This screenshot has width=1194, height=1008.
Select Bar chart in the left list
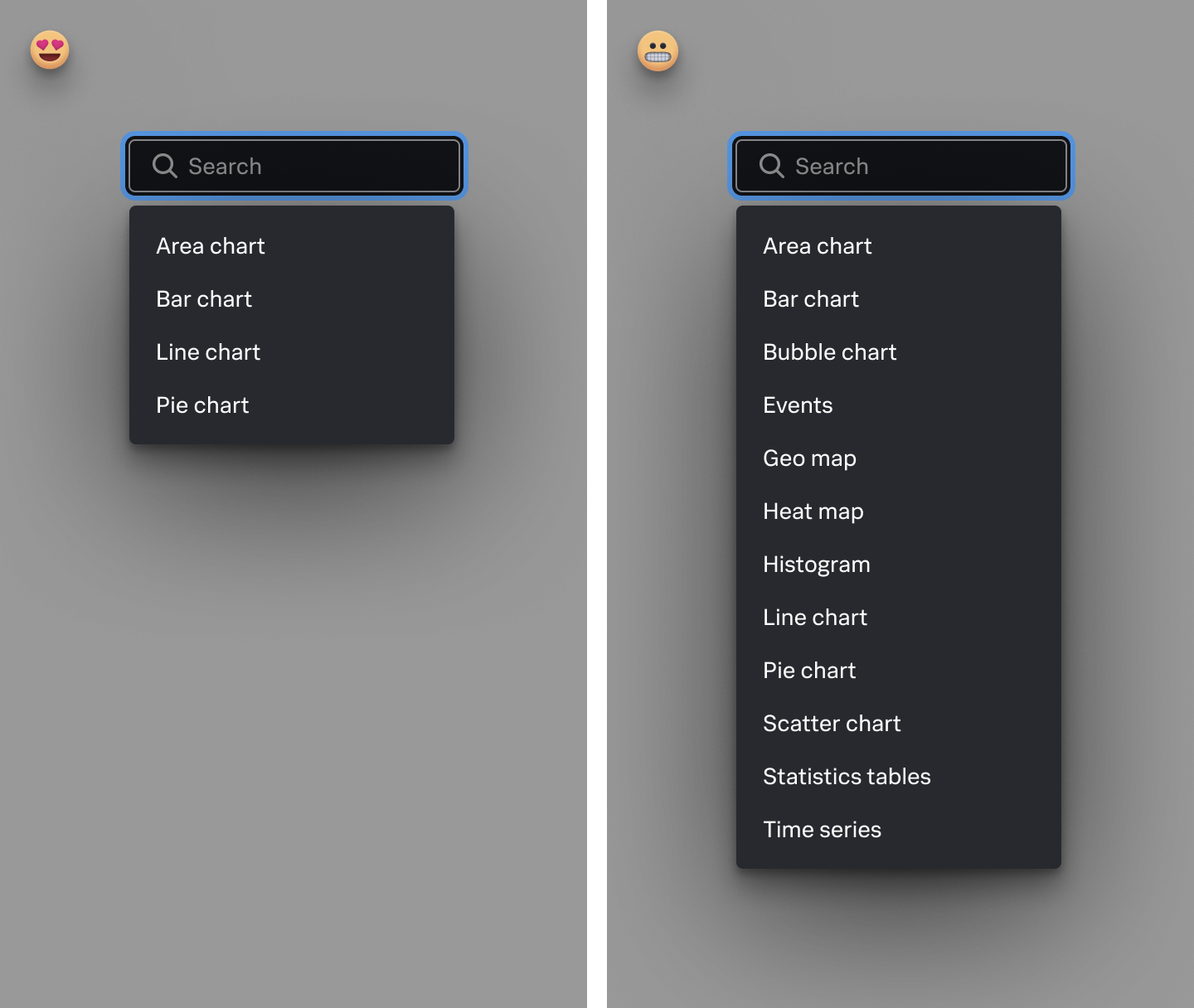[204, 298]
